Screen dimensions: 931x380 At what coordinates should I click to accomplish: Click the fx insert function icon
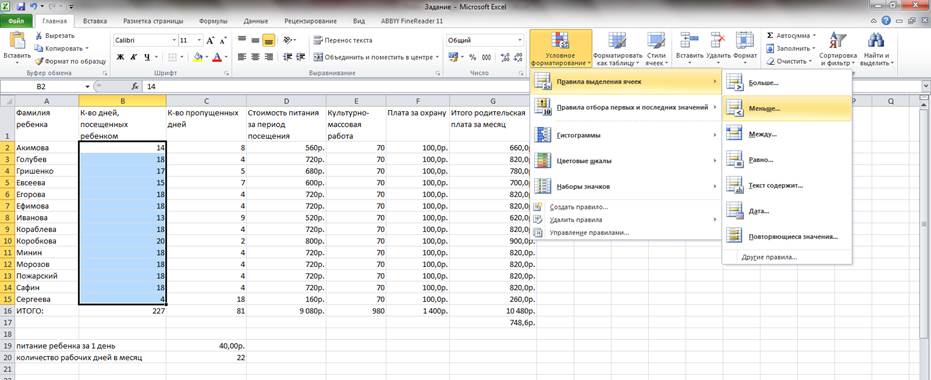[x=135, y=86]
